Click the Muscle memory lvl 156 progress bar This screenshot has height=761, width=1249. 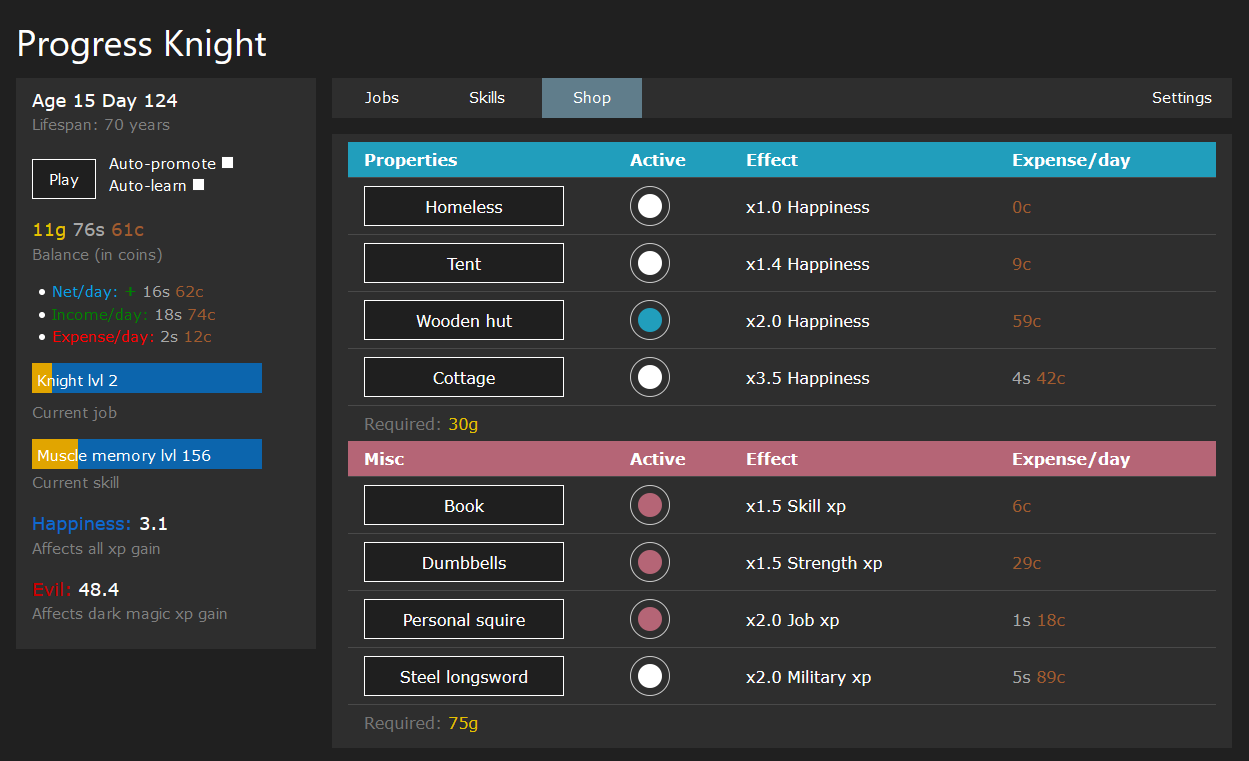tap(146, 454)
